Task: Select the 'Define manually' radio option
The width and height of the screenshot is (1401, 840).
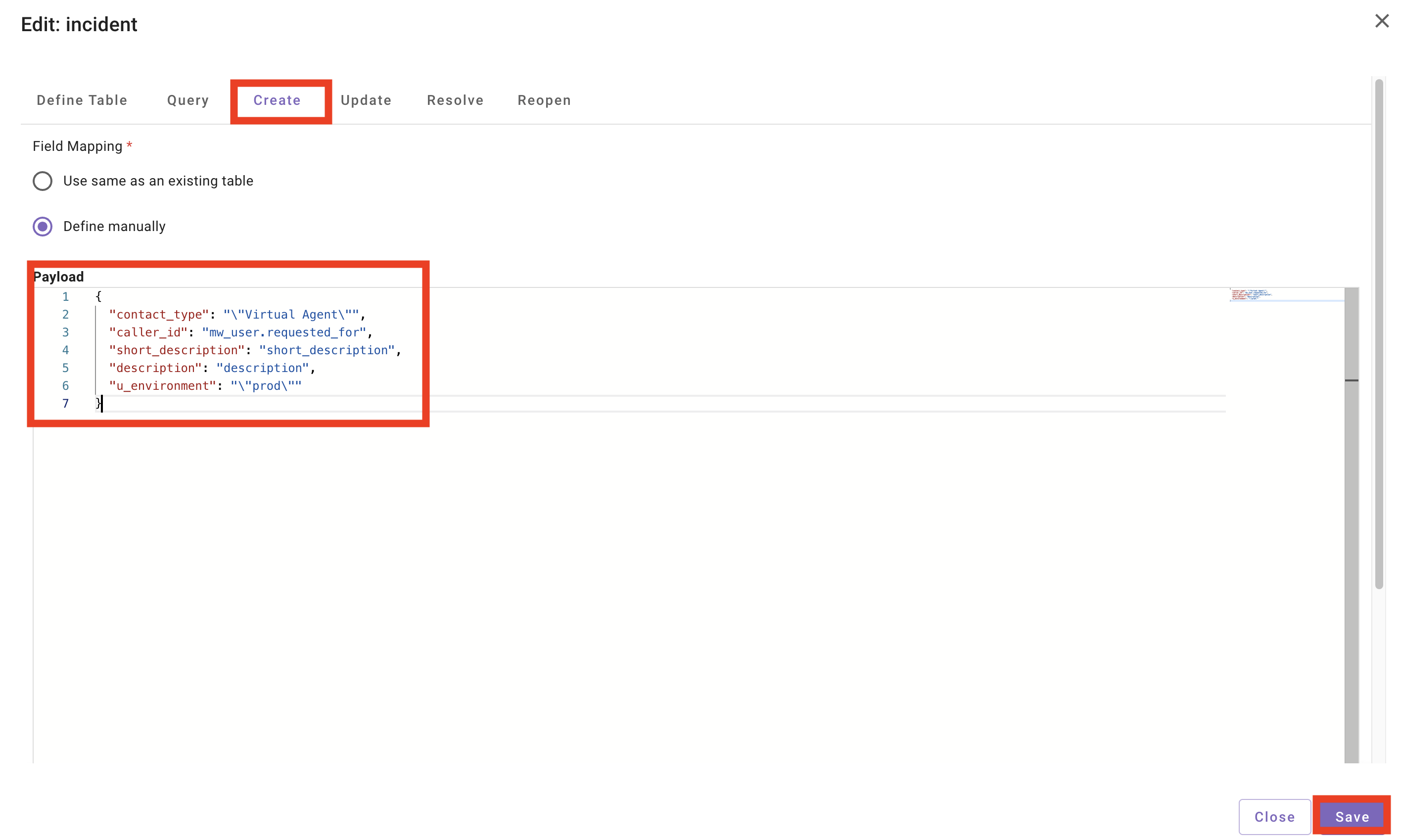Action: tap(43, 227)
